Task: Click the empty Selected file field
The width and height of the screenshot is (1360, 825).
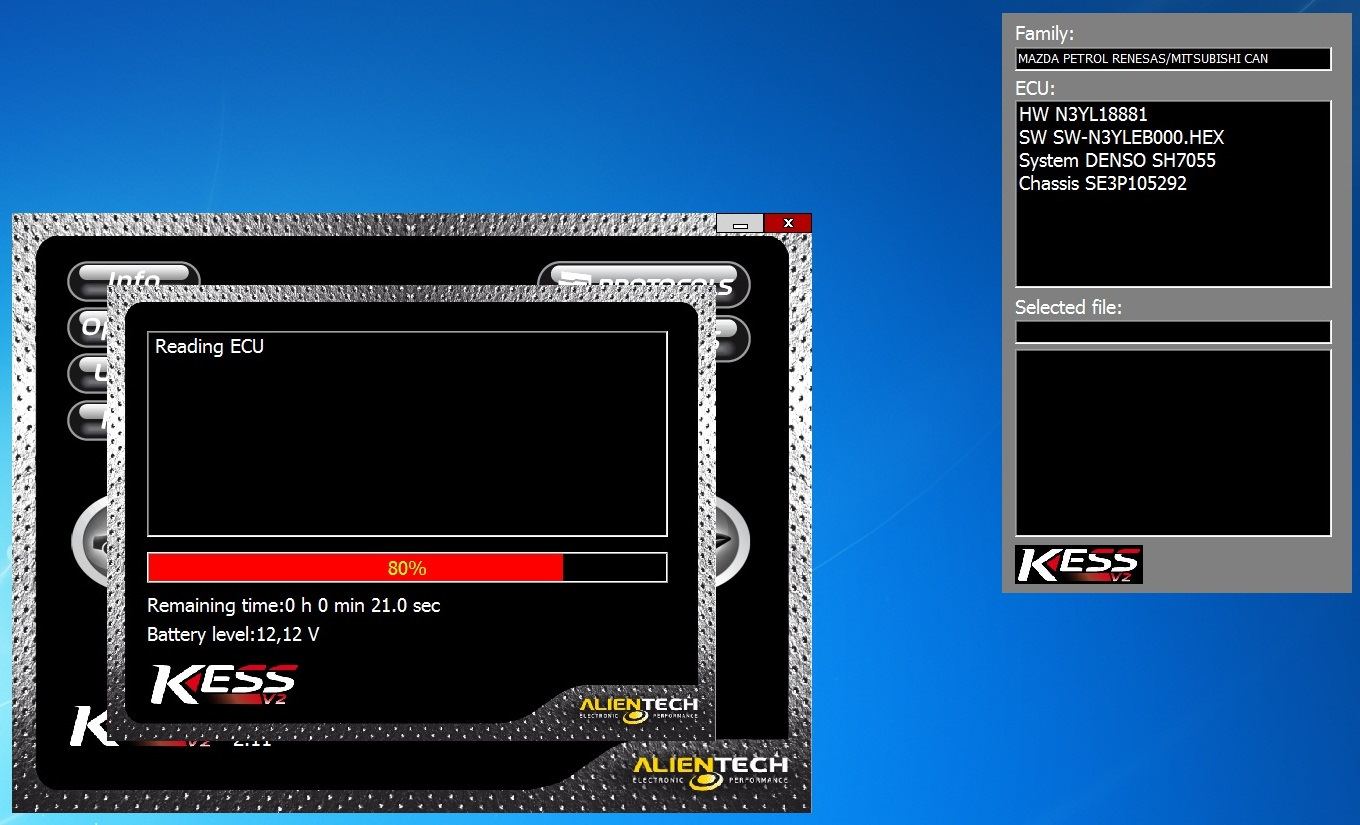Action: (1173, 332)
